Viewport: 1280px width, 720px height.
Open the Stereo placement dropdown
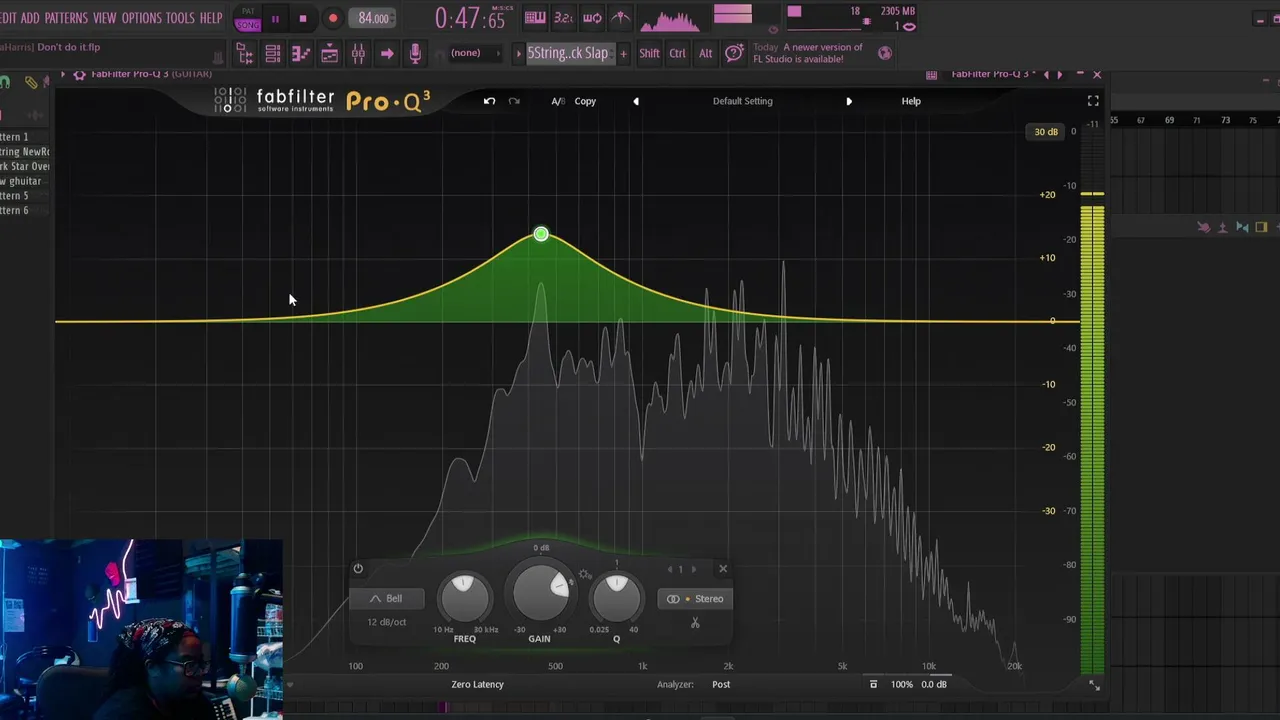pos(695,599)
